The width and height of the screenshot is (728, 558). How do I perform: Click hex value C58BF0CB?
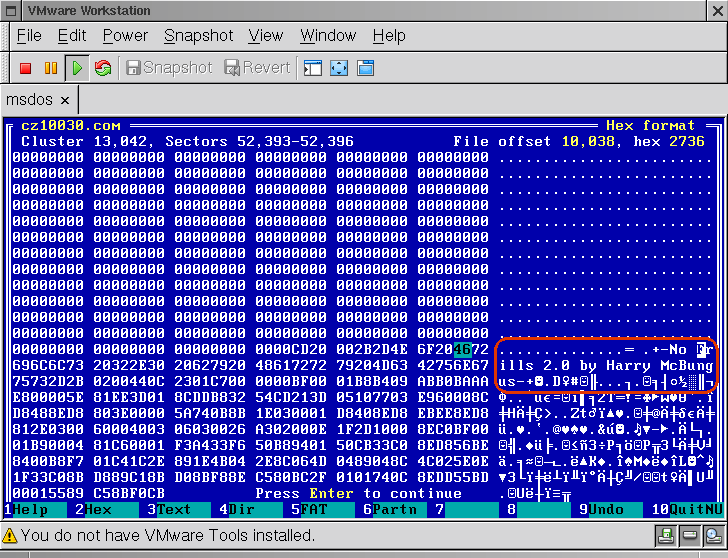coord(129,493)
